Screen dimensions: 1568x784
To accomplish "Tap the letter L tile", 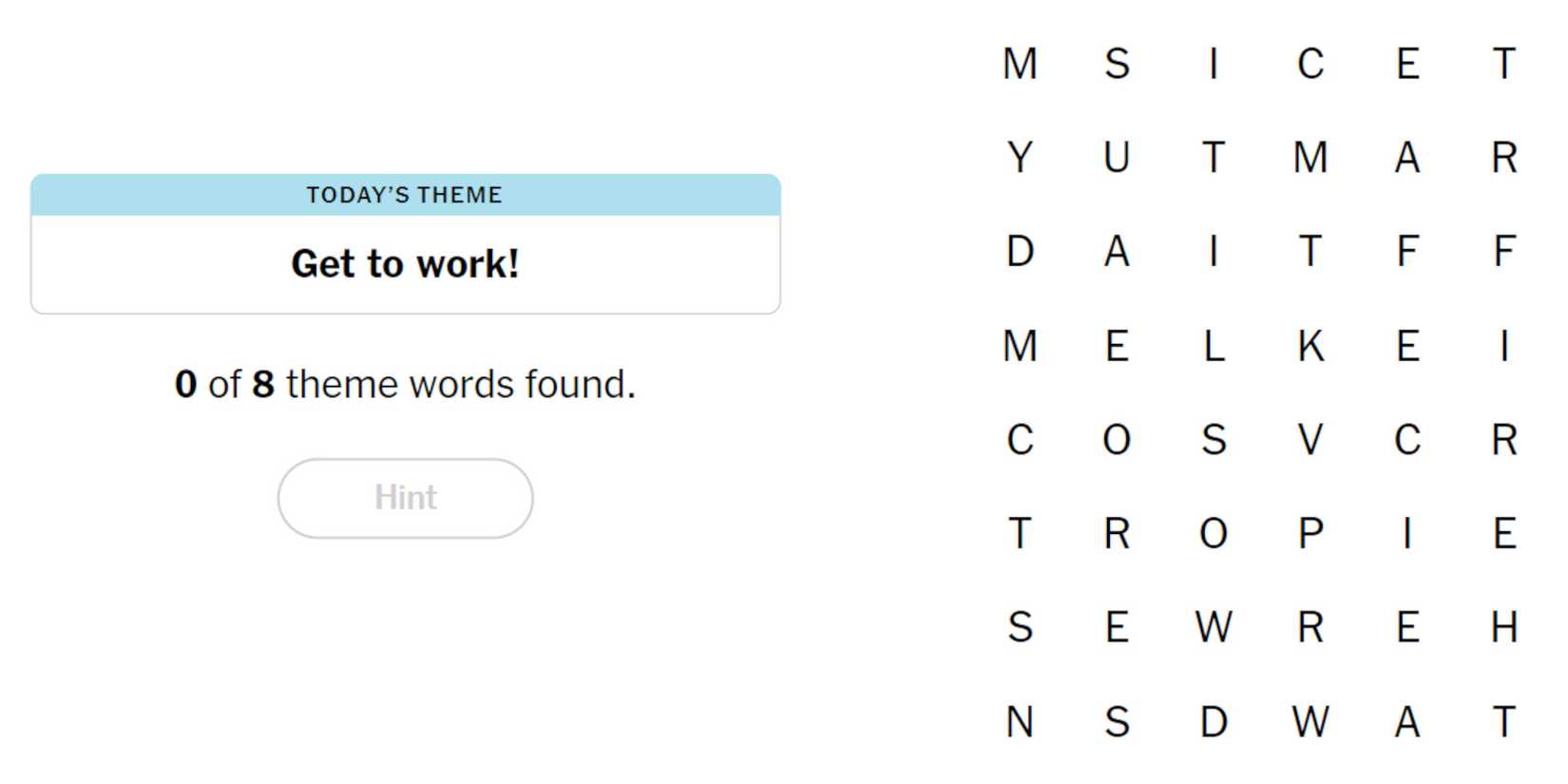I will tap(1214, 347).
